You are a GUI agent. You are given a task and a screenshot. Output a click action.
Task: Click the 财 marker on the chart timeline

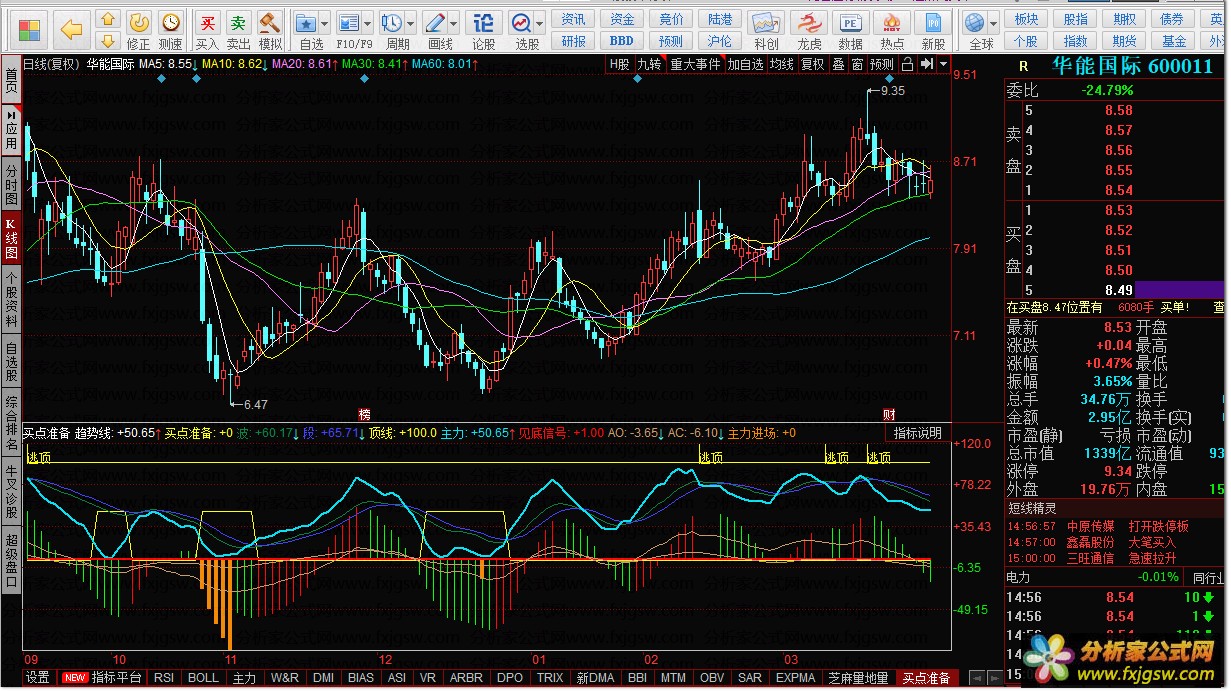pos(888,414)
